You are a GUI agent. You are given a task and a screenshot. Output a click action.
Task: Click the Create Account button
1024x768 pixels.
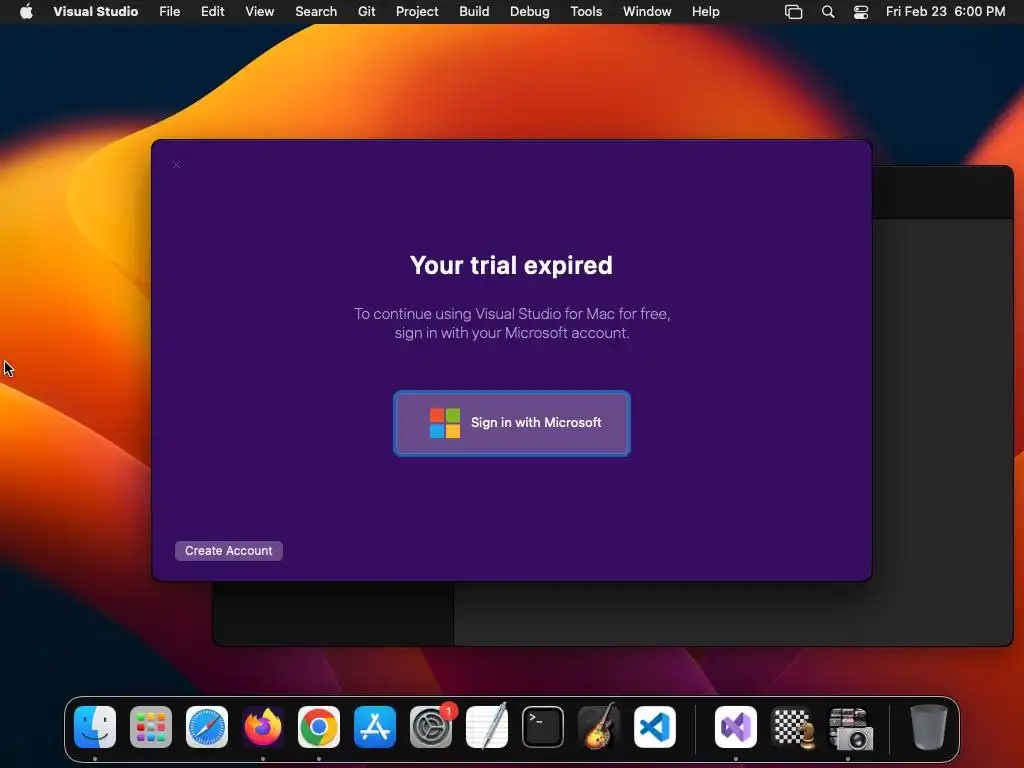point(229,551)
